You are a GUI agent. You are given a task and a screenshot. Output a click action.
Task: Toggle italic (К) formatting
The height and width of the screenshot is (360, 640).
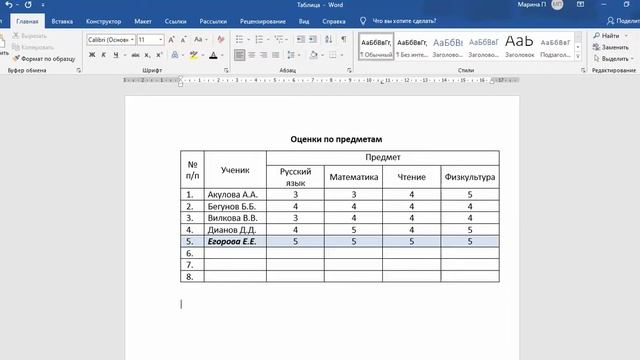pos(104,55)
